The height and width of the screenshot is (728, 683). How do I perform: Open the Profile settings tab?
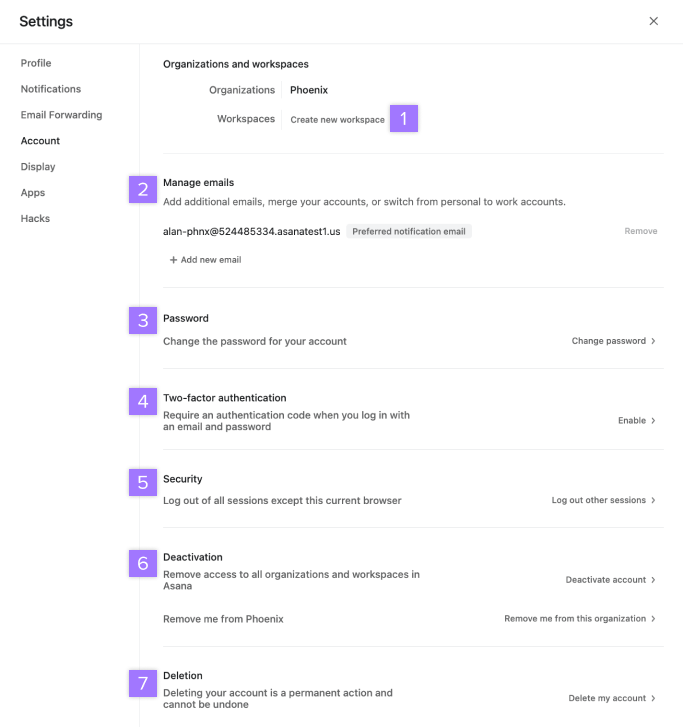36,63
